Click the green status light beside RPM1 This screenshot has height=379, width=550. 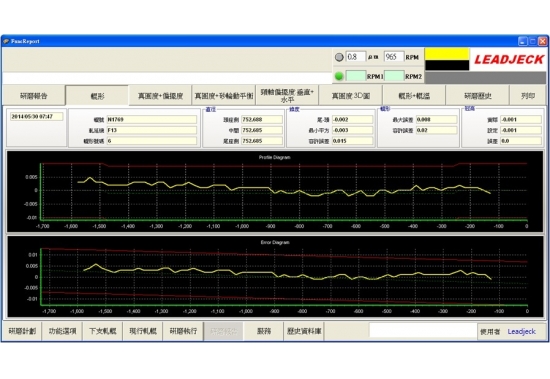339,76
